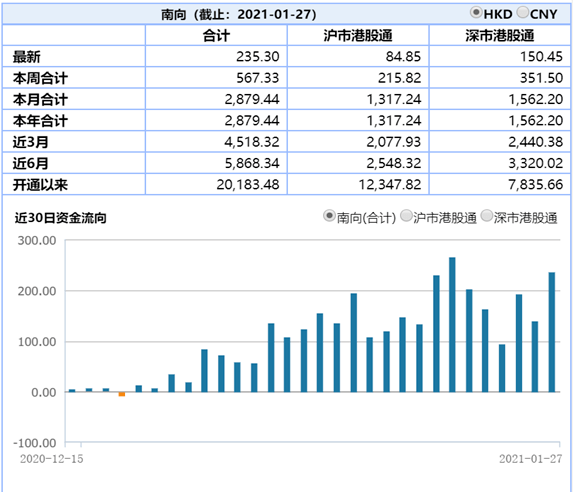The height and width of the screenshot is (492, 573).
Task: Select the 深市港股通 chart radio button
Action: point(486,216)
